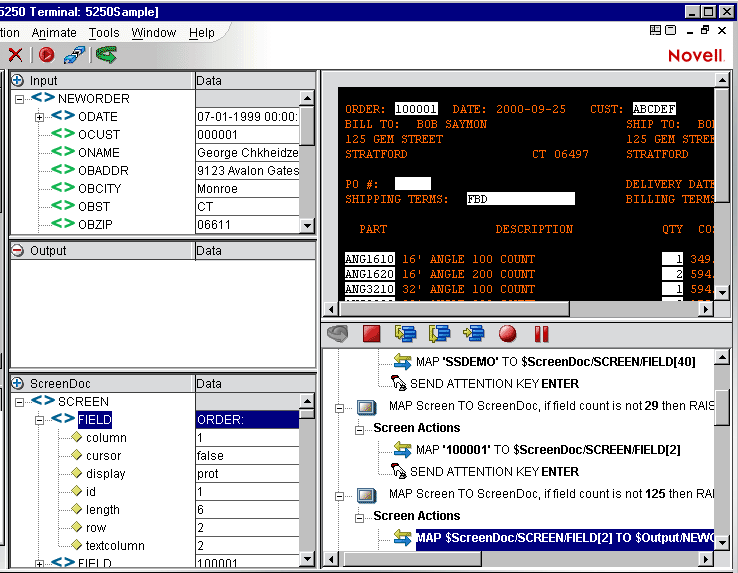Image resolution: width=738 pixels, height=573 pixels.
Task: Click the blue connection icon in toolbar
Action: 74,55
